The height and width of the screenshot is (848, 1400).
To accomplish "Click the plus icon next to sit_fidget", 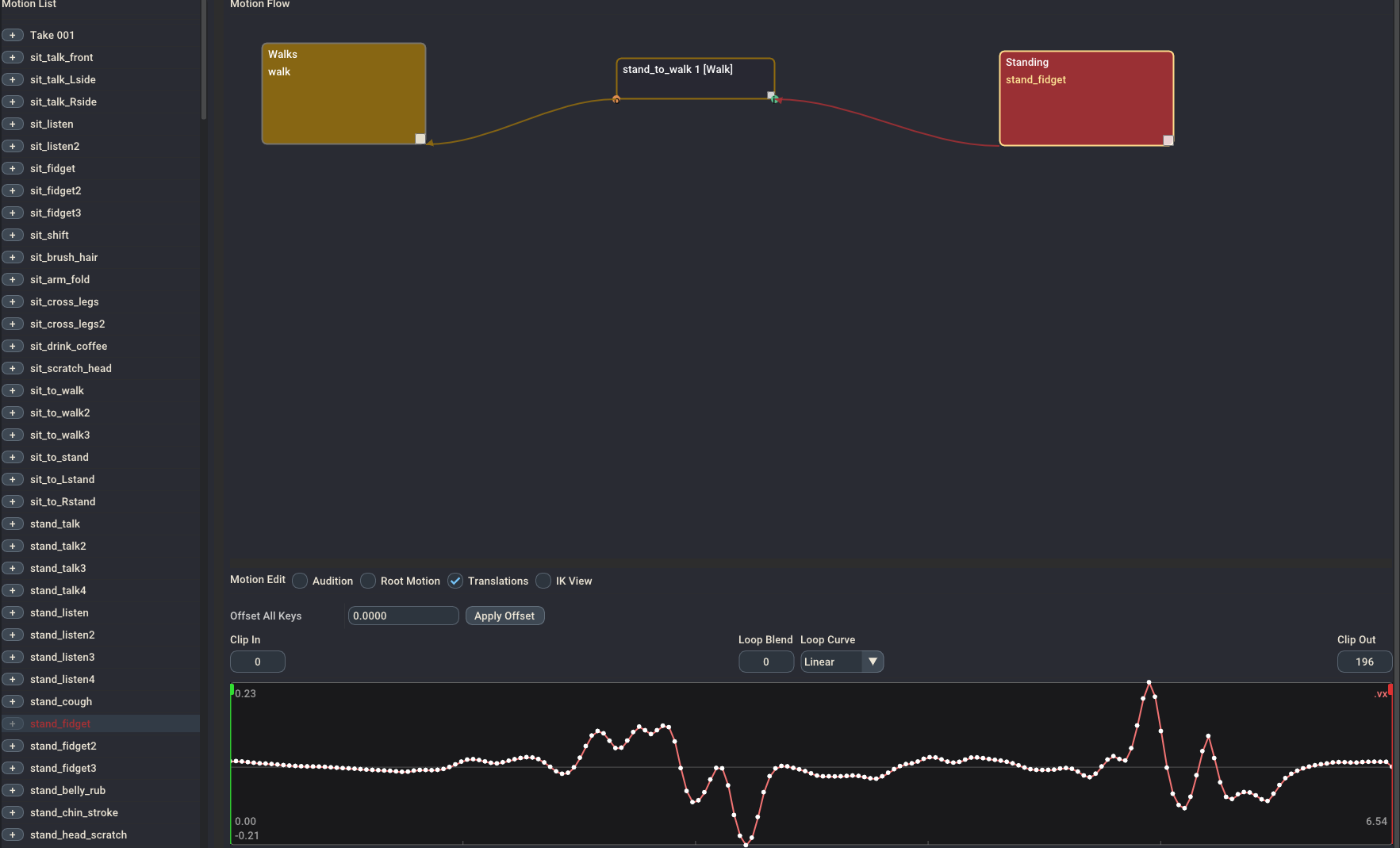I will pyautogui.click(x=12, y=168).
